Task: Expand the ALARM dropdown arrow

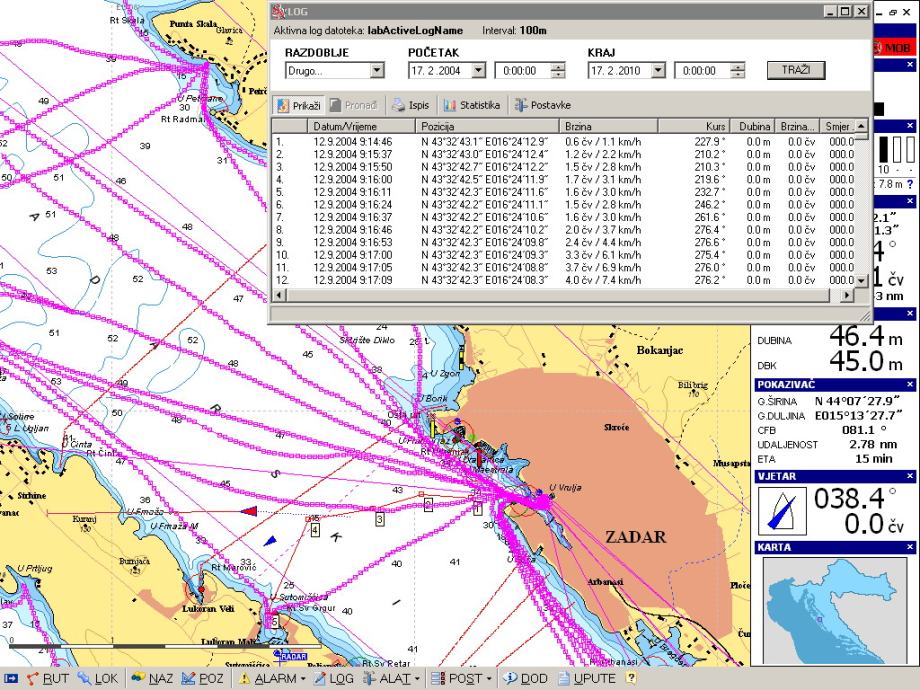Action: (303, 679)
